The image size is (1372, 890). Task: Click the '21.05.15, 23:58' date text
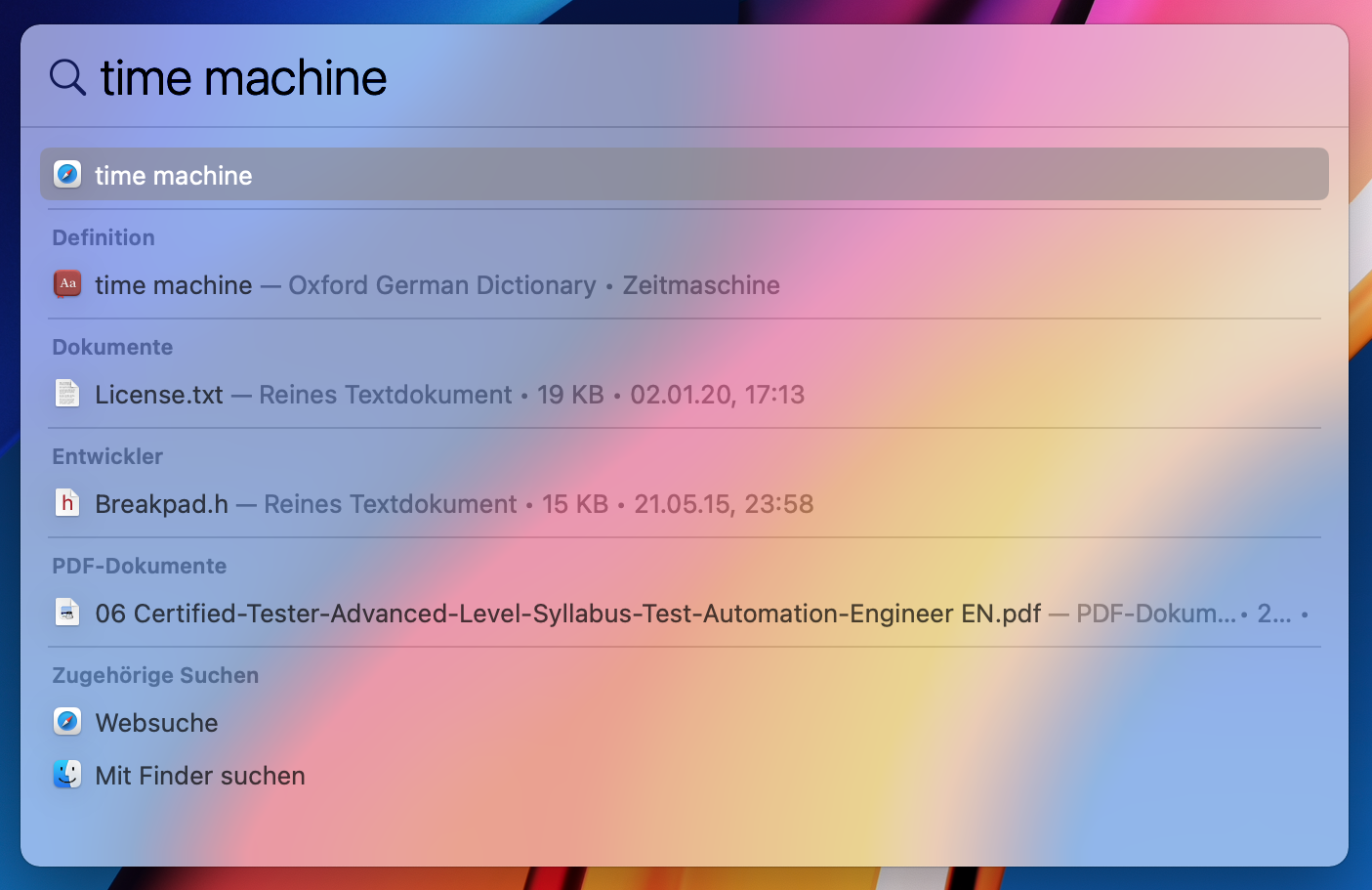point(724,503)
